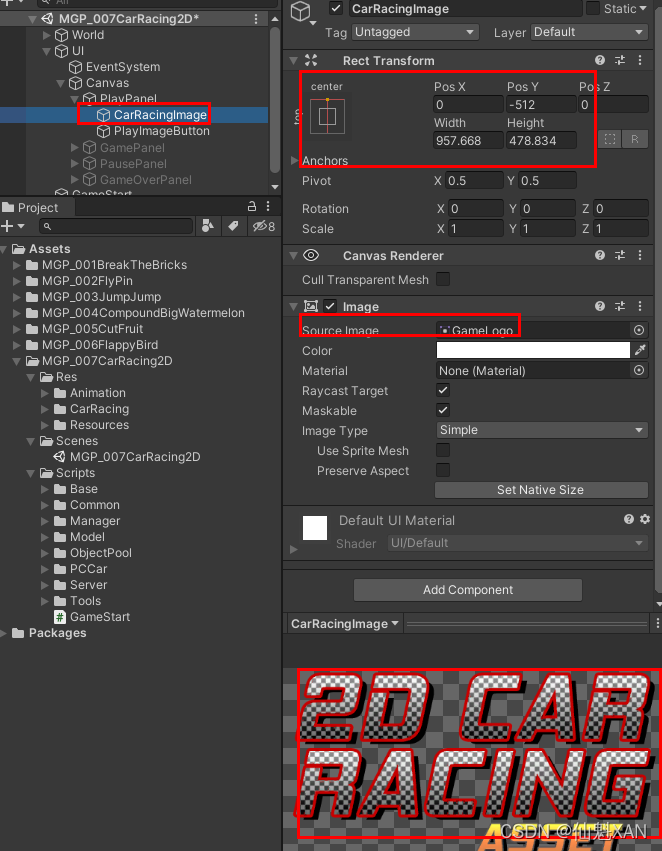Select EventSystem in Hierarchy
This screenshot has height=851, width=662.
pyautogui.click(x=123, y=67)
